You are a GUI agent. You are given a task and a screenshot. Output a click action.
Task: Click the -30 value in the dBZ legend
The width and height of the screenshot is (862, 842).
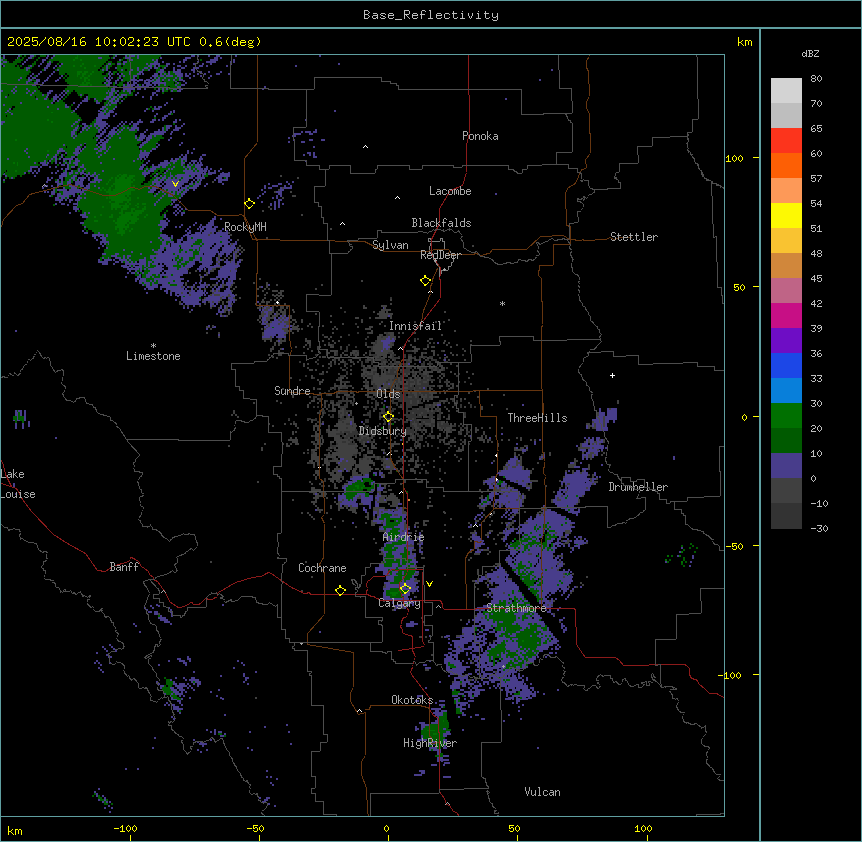click(x=819, y=528)
